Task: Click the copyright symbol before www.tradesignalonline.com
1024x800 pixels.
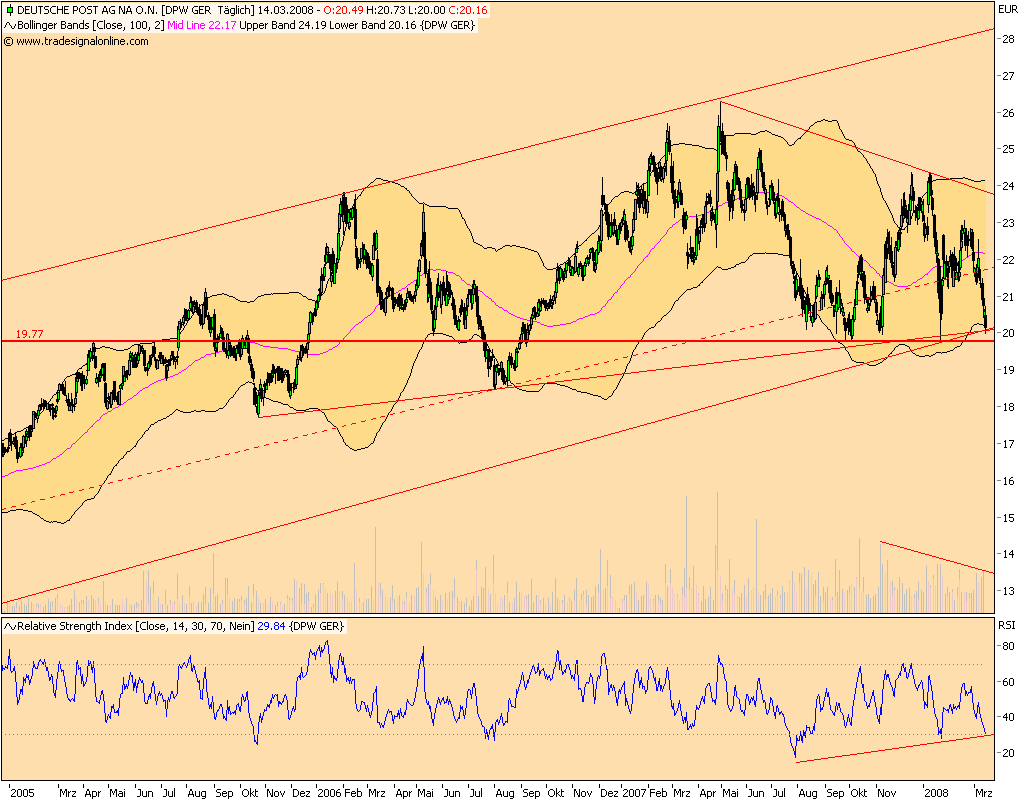Action: (x=10, y=43)
